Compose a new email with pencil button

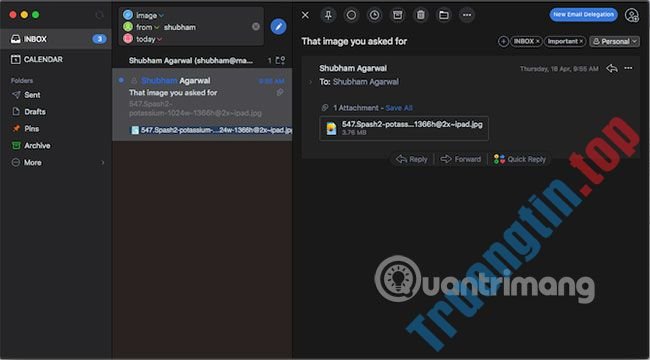[x=279, y=27]
